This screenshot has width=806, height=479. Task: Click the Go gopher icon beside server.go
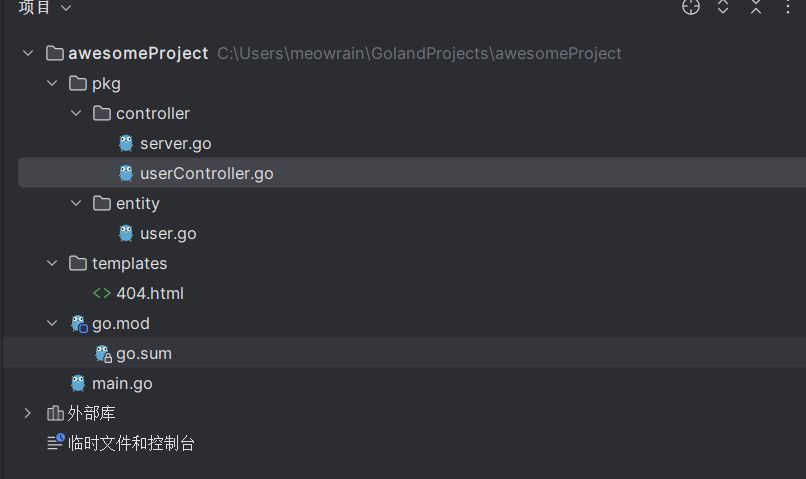click(x=126, y=143)
